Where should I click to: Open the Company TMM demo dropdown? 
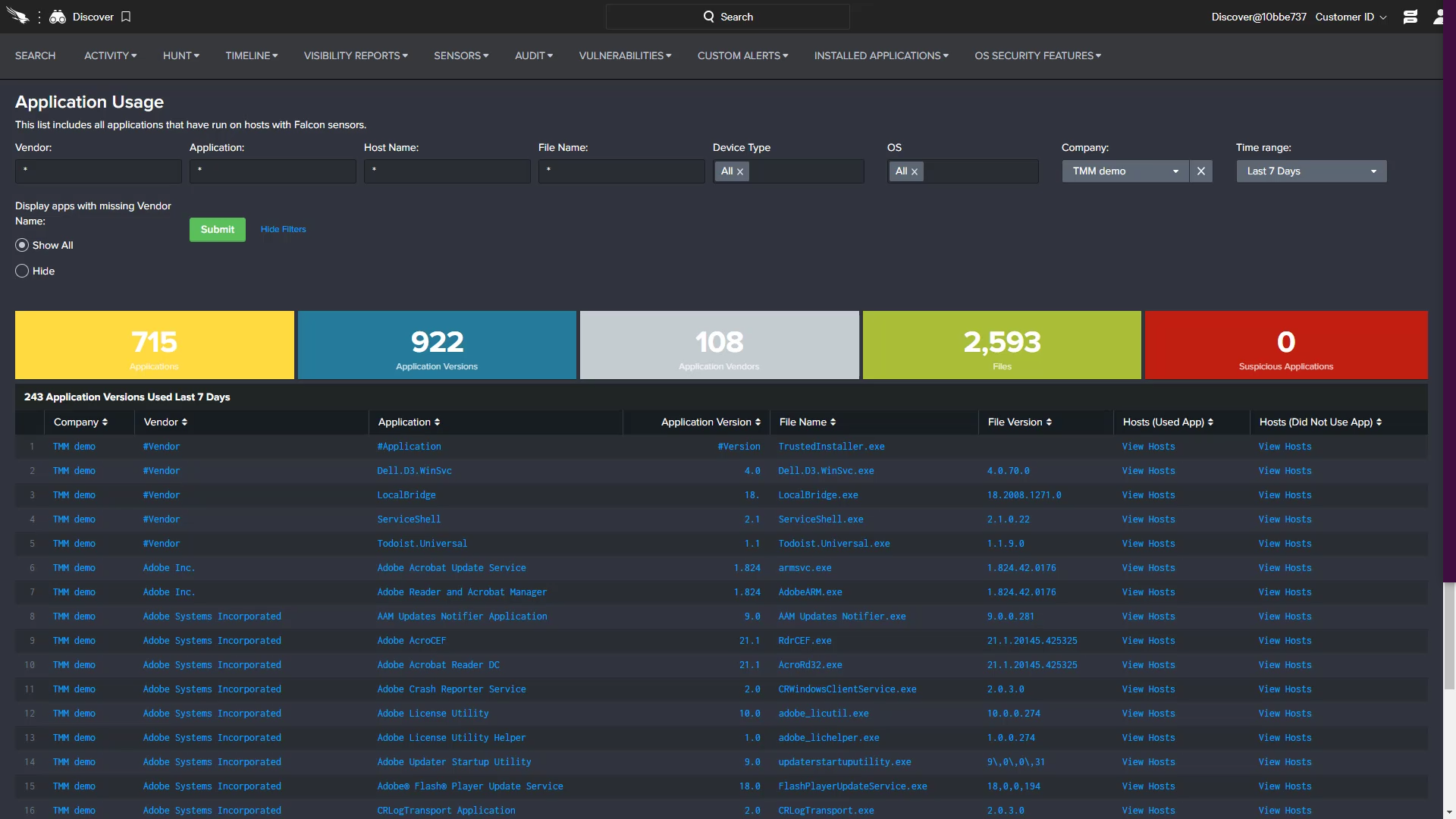tap(1125, 171)
